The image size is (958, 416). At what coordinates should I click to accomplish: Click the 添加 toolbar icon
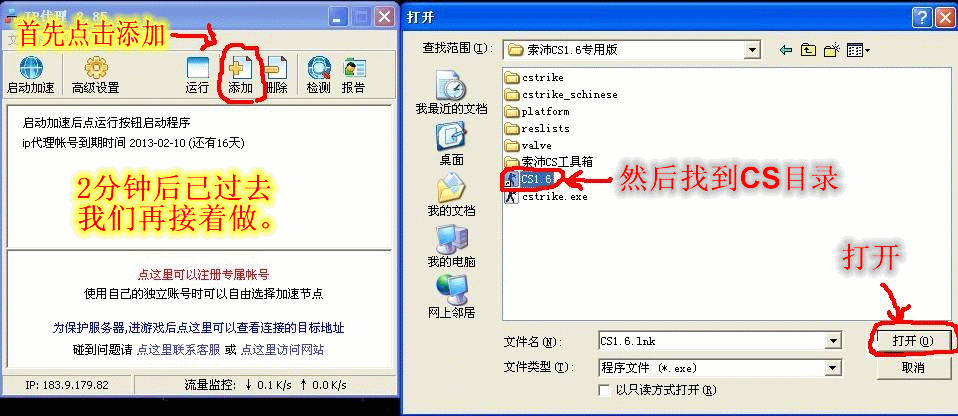(240, 68)
